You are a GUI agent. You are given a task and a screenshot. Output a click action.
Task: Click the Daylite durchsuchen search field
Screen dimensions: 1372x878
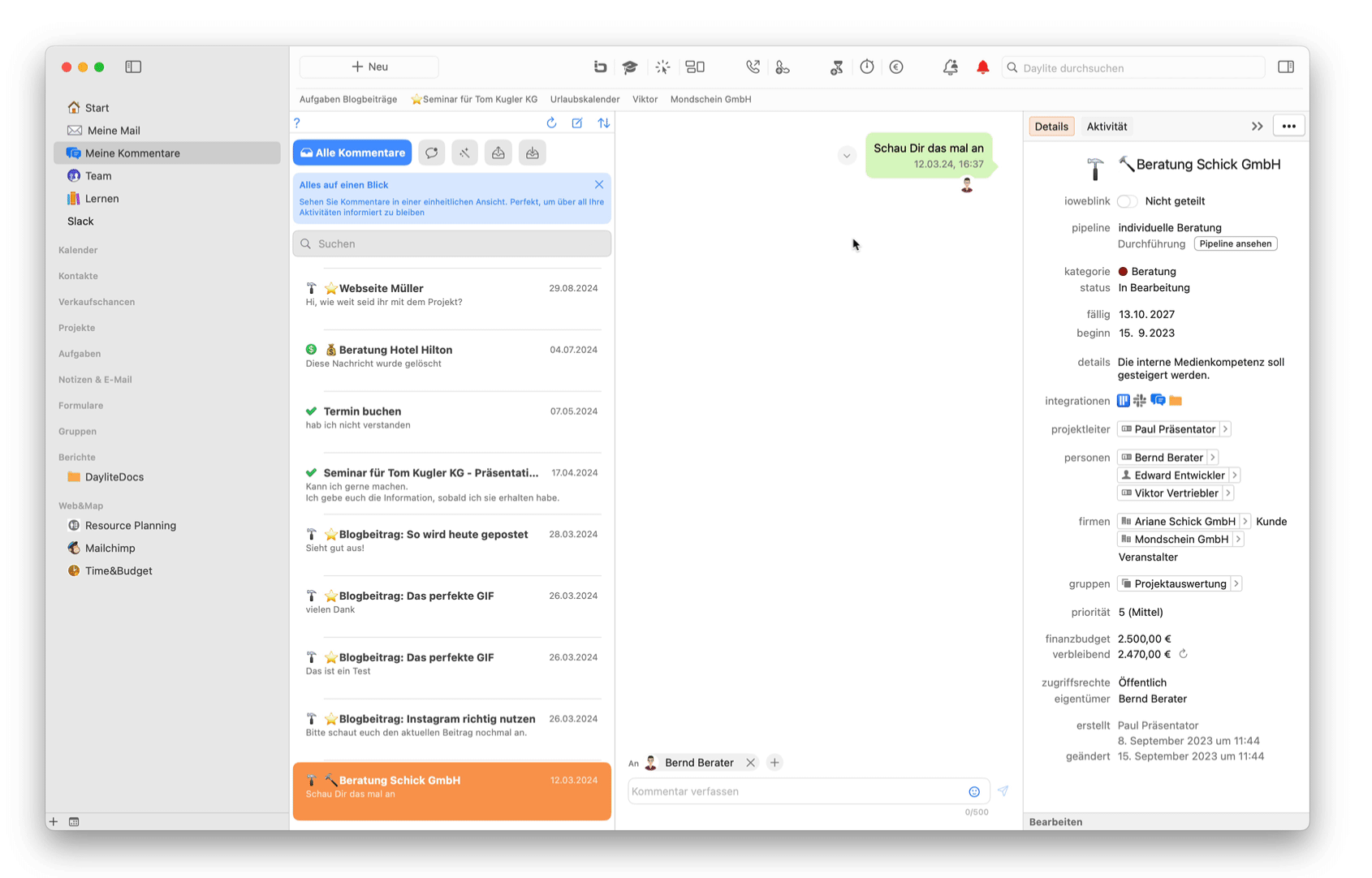click(x=1133, y=67)
